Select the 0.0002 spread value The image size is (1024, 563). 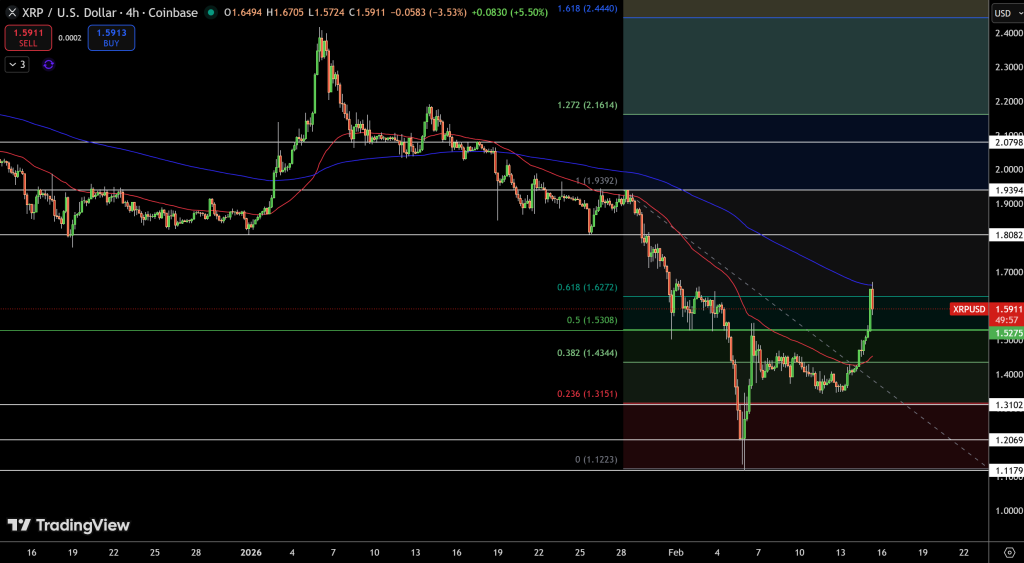pos(70,38)
